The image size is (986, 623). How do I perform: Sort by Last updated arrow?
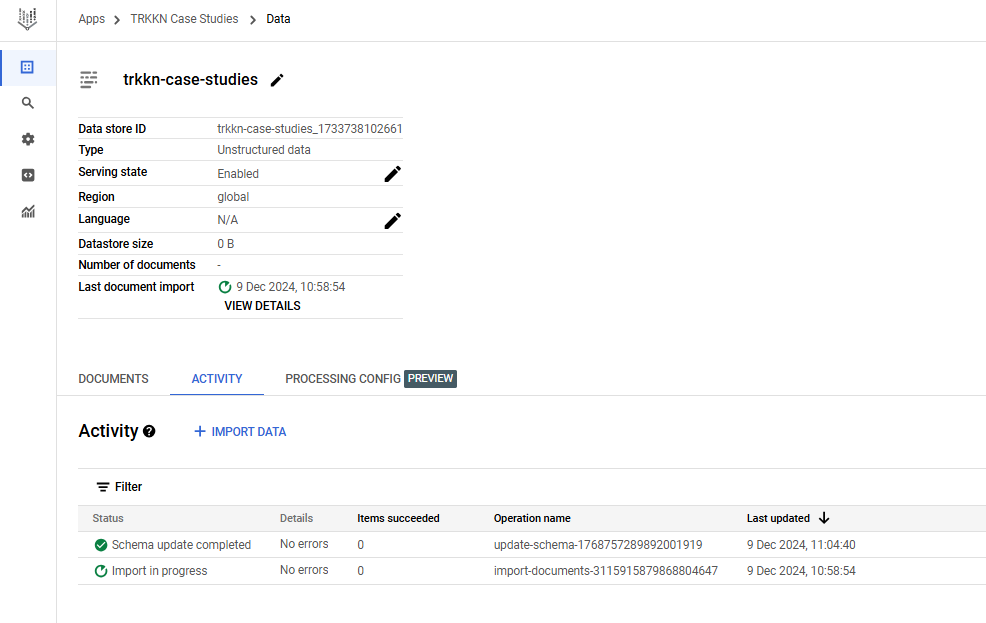tap(824, 518)
